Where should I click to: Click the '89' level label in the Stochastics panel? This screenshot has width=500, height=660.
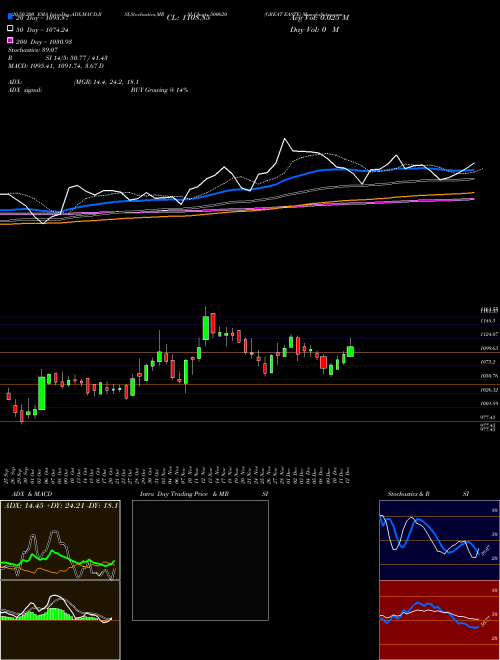(x=495, y=510)
